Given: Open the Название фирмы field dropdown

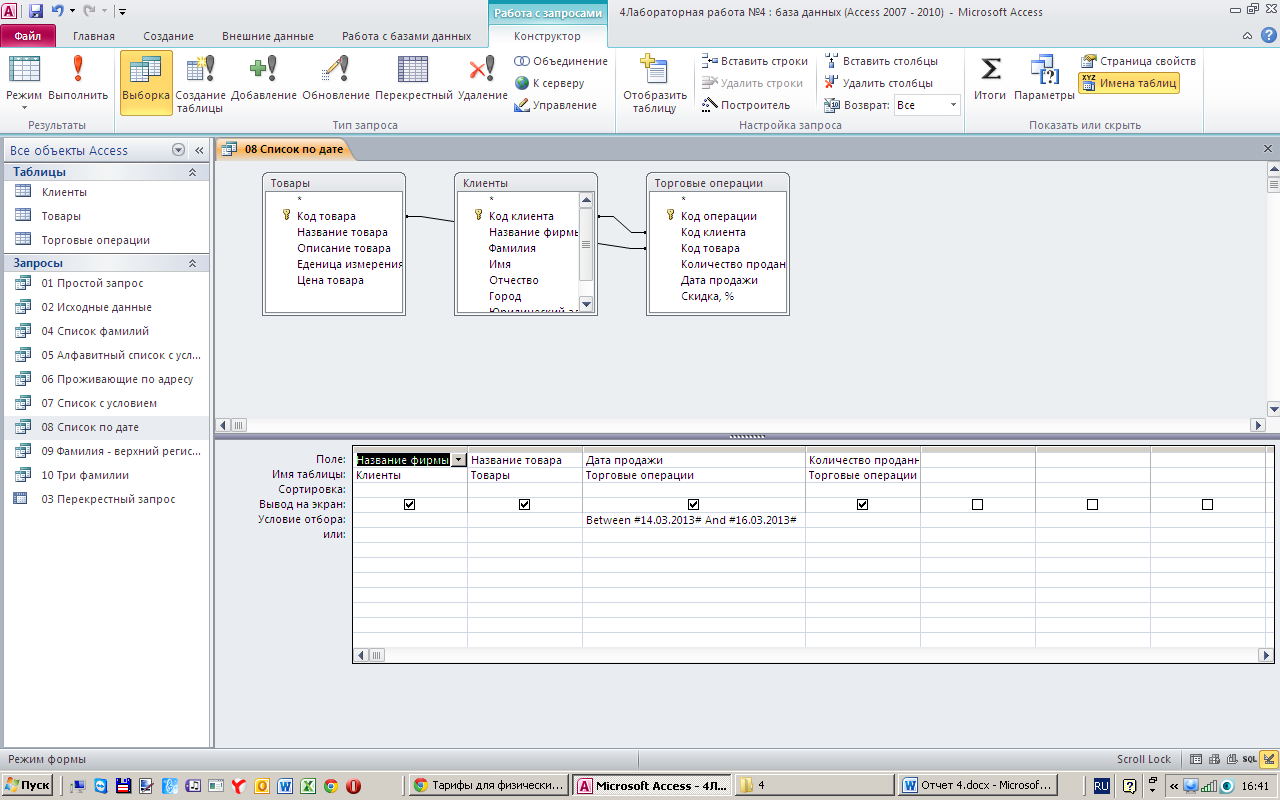Looking at the screenshot, I should [x=459, y=460].
